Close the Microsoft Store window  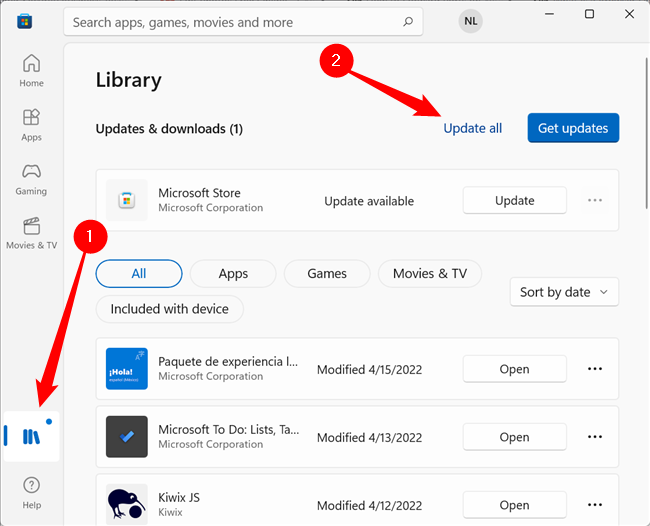(x=629, y=14)
